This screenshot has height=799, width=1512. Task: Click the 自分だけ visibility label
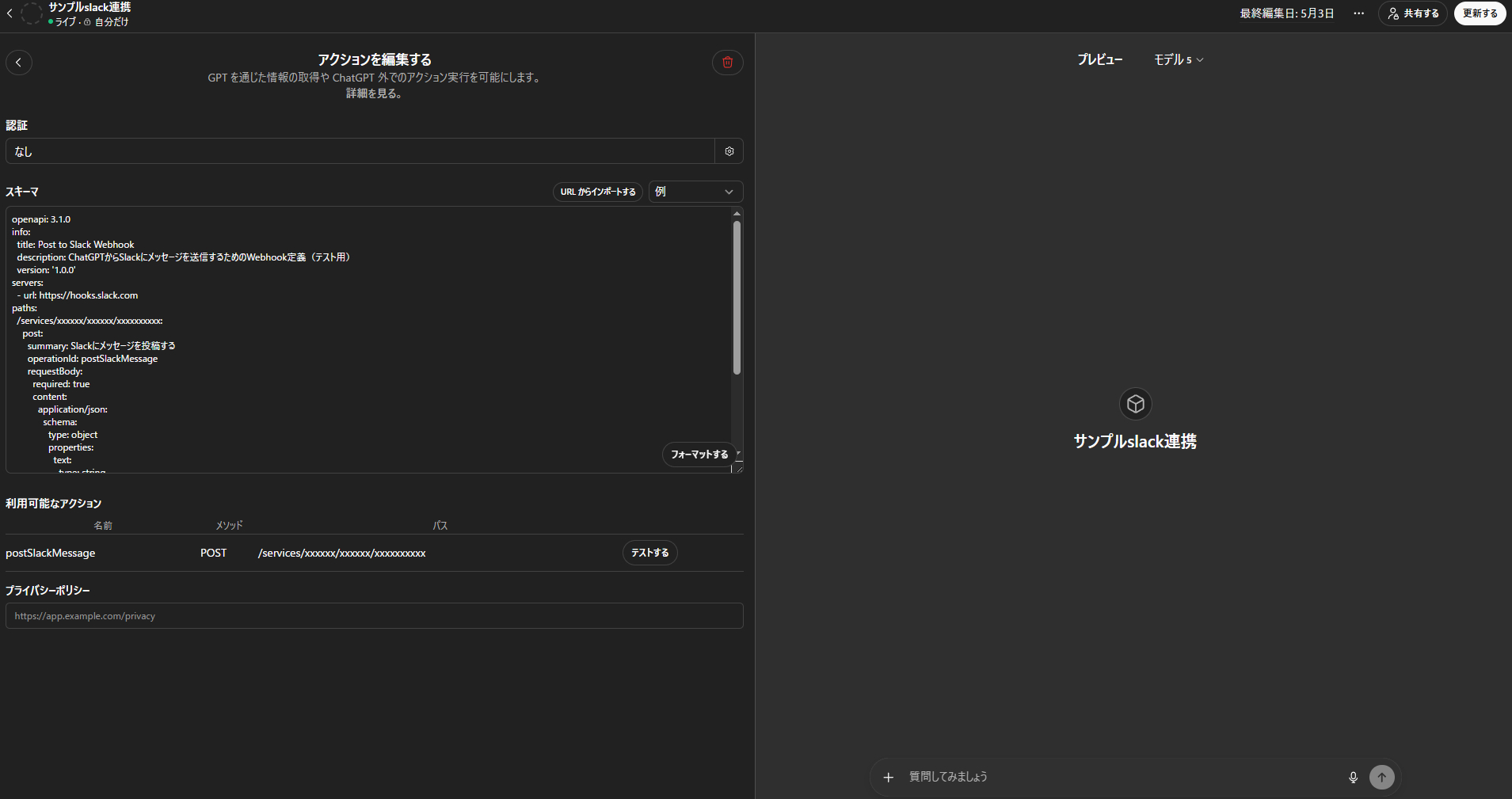pyautogui.click(x=112, y=22)
